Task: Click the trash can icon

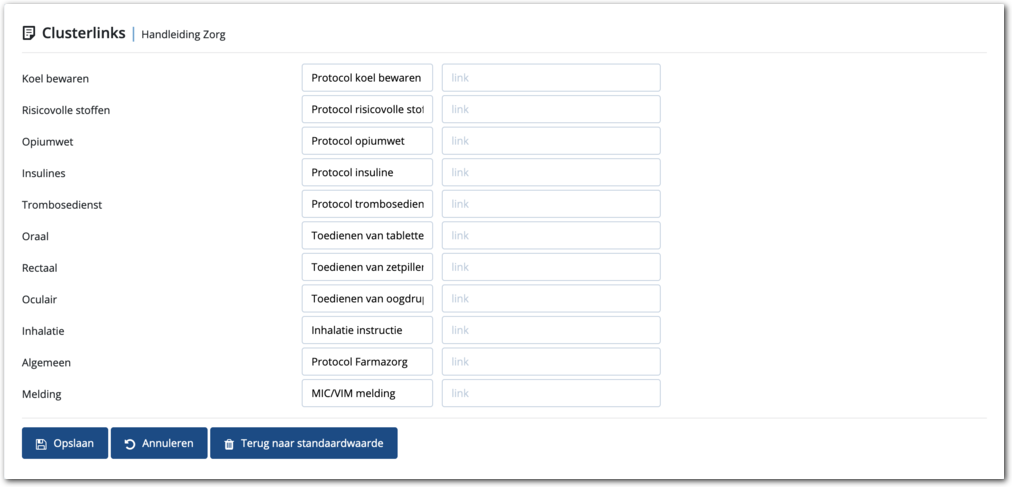Action: [229, 444]
